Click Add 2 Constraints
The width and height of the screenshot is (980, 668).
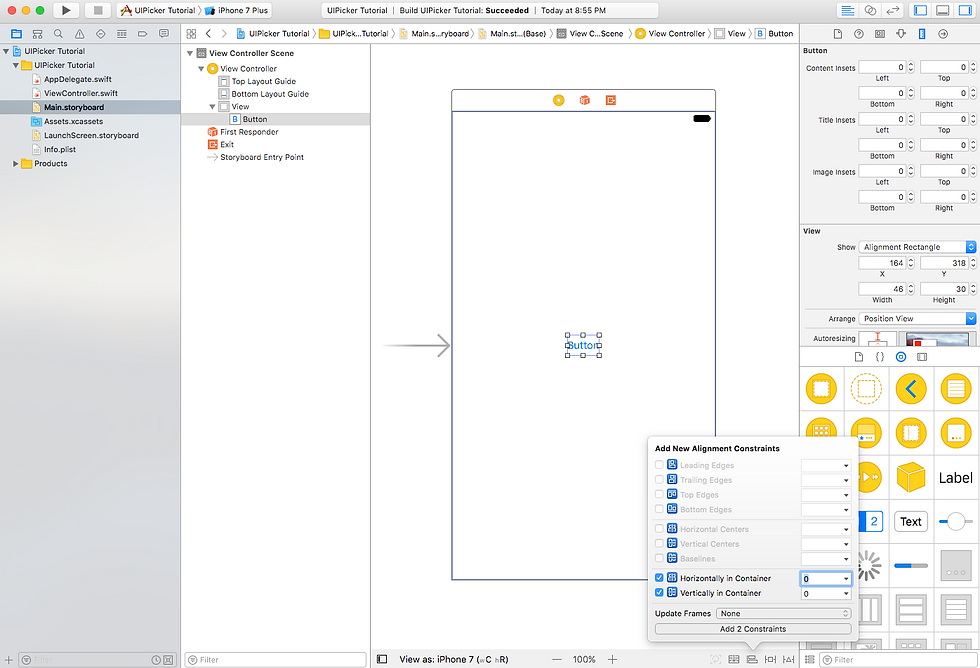(x=753, y=629)
